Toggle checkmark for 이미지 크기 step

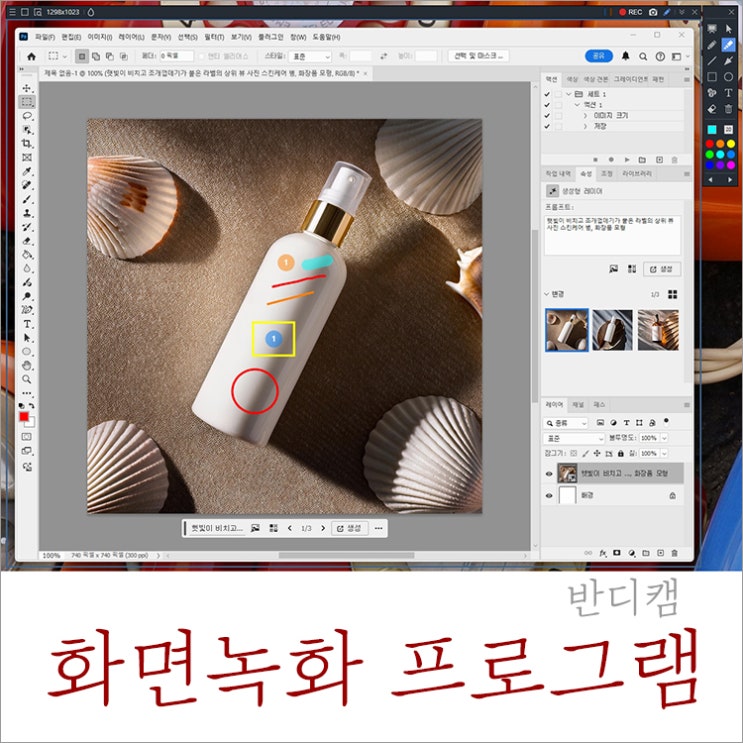click(x=547, y=116)
